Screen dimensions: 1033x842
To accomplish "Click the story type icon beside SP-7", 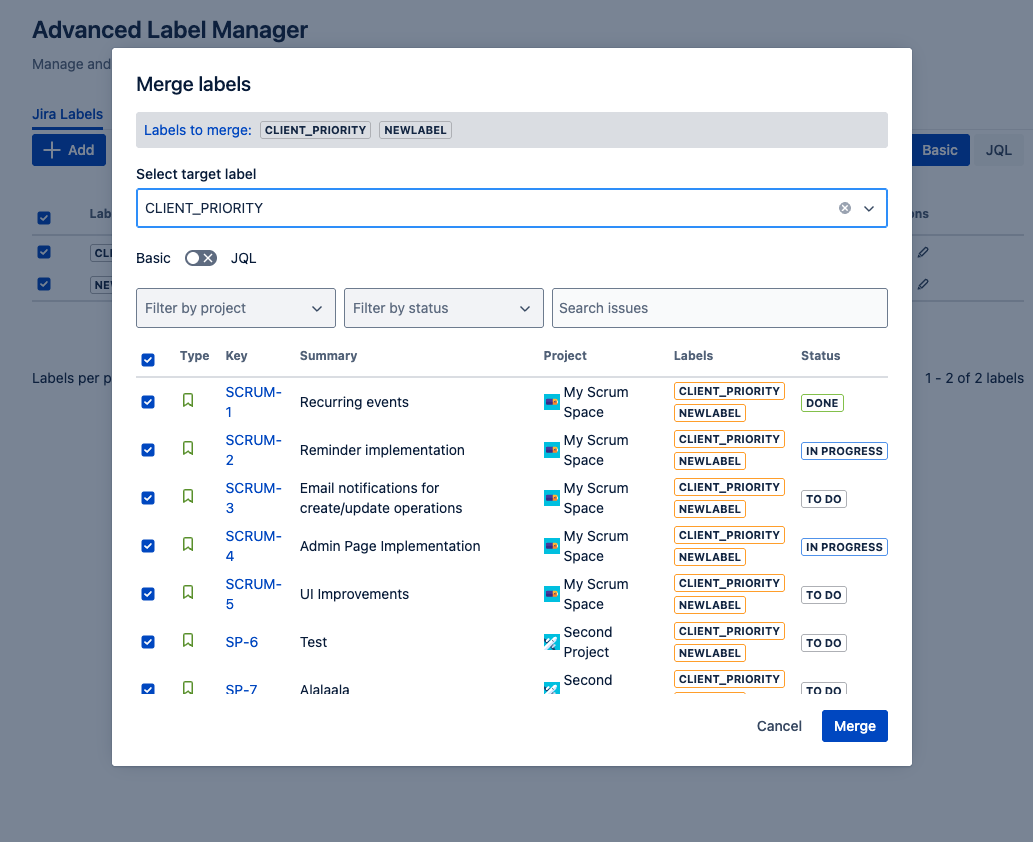I will [188, 688].
